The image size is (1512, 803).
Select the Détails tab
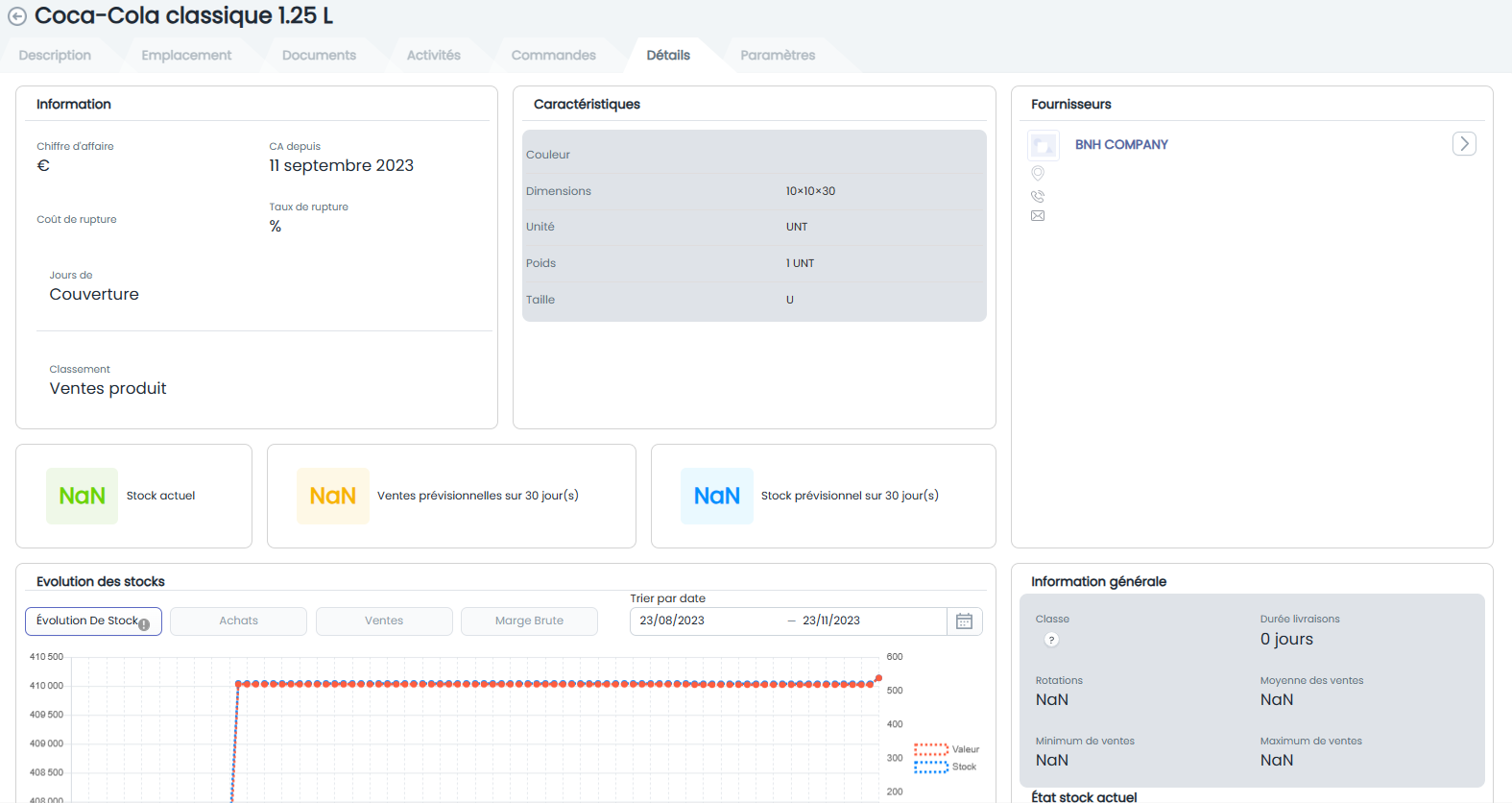(x=668, y=56)
